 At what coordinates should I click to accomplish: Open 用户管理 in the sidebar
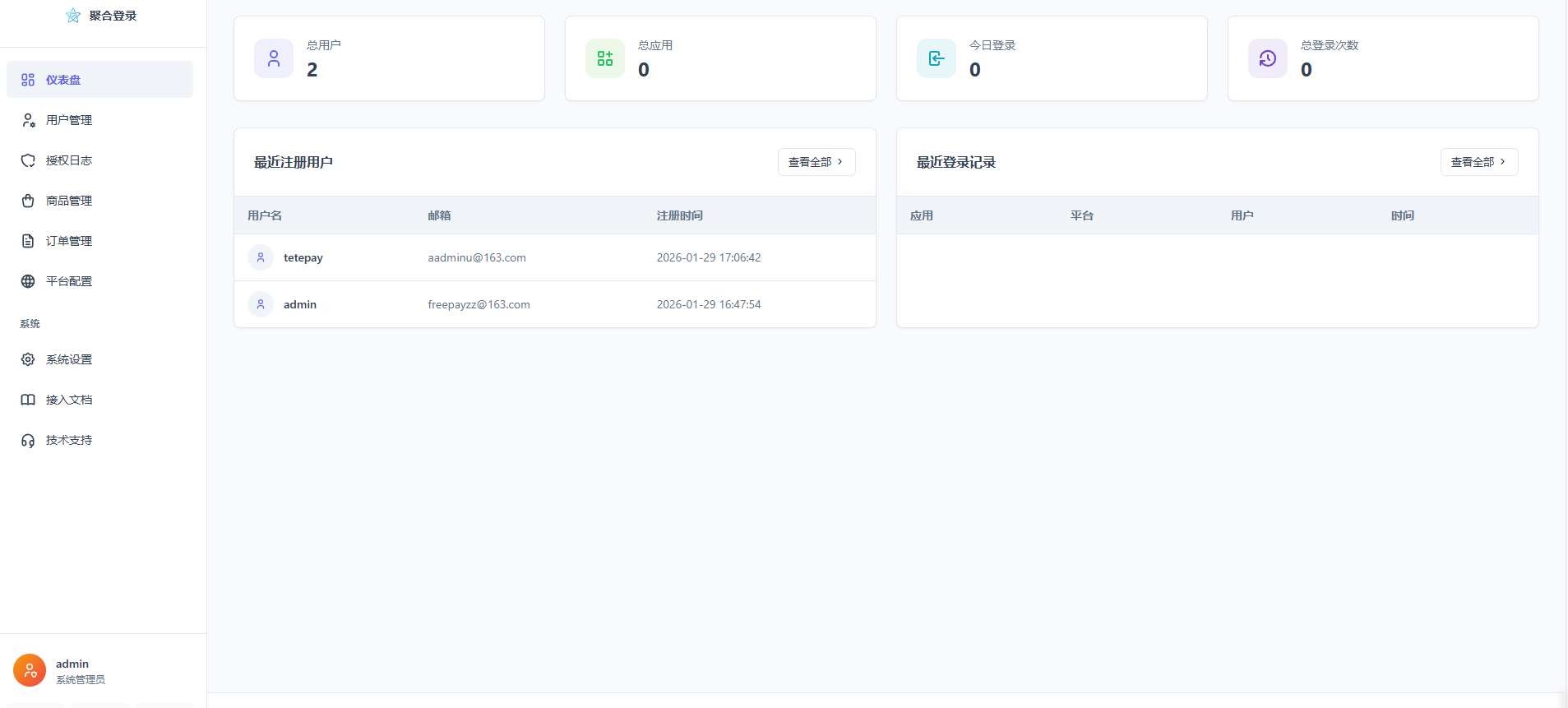pos(99,120)
